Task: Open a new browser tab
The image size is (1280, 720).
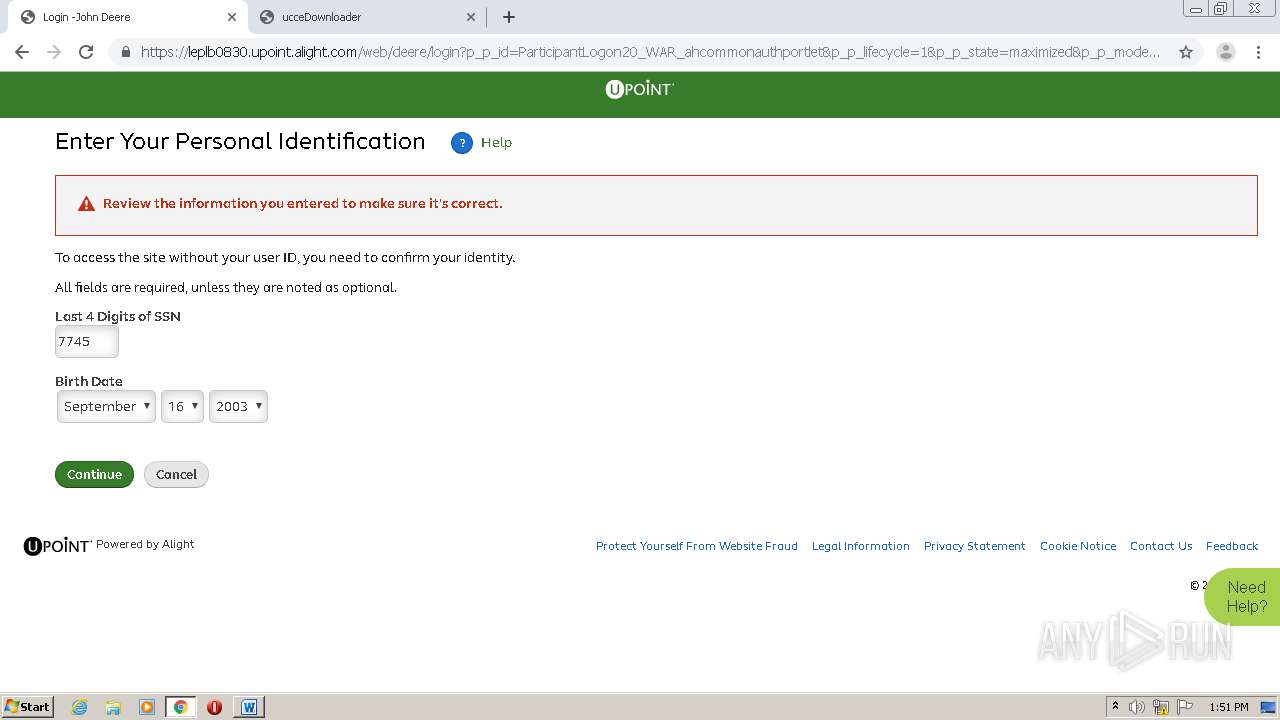Action: point(509,17)
